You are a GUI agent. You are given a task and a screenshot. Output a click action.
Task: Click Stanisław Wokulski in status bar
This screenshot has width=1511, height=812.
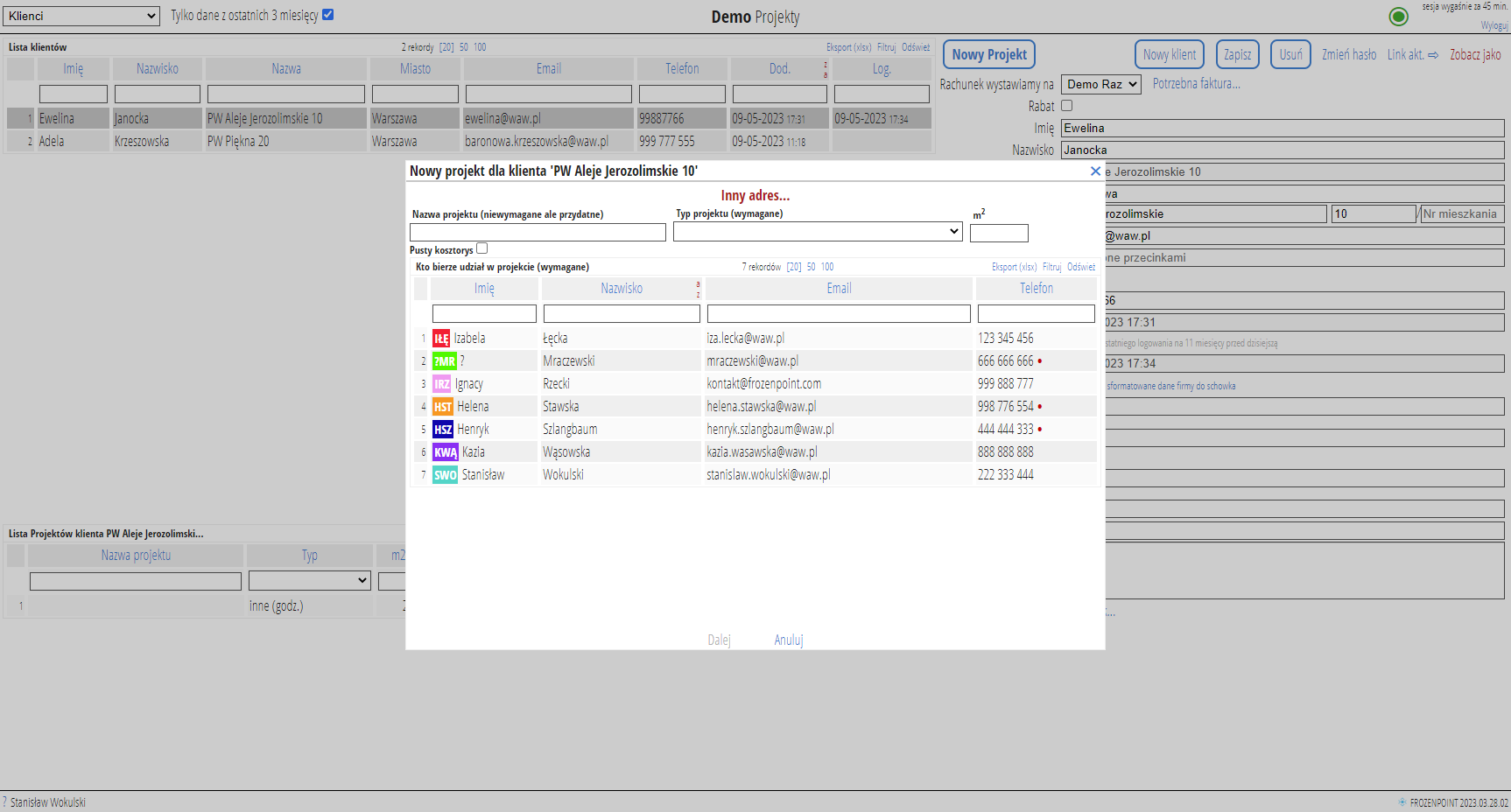[48, 802]
